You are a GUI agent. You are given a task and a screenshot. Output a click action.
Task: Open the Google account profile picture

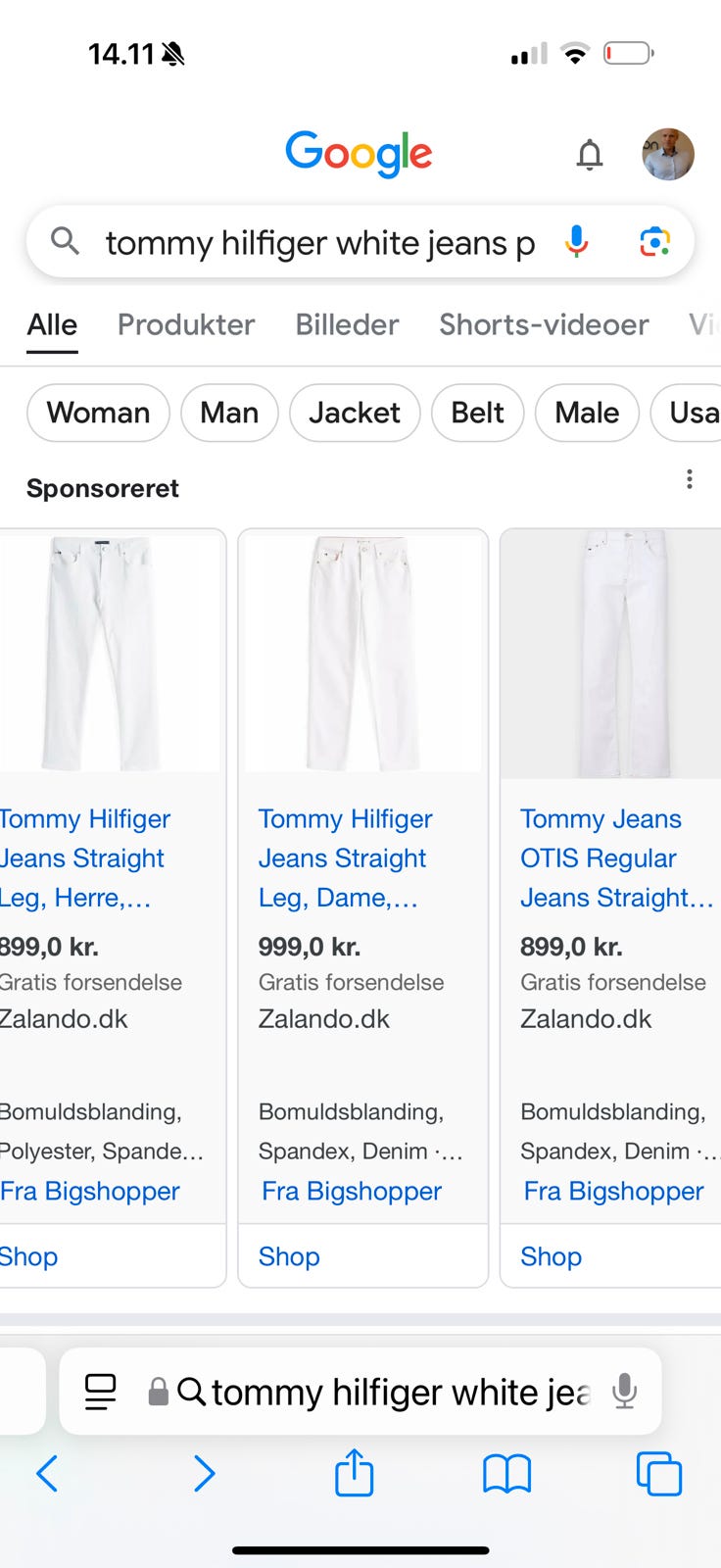tap(668, 154)
